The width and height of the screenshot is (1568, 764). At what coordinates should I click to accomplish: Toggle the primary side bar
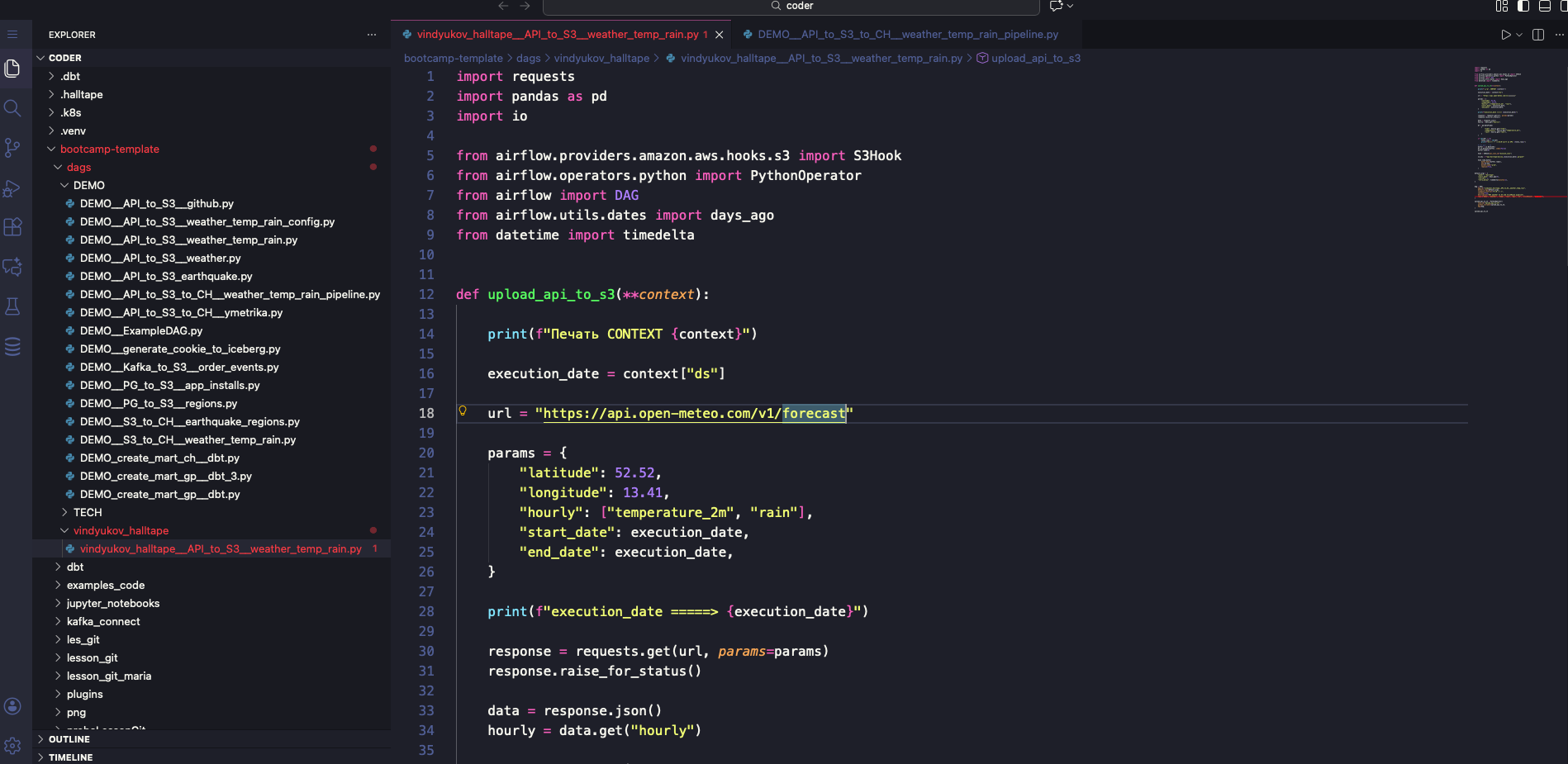click(1523, 6)
